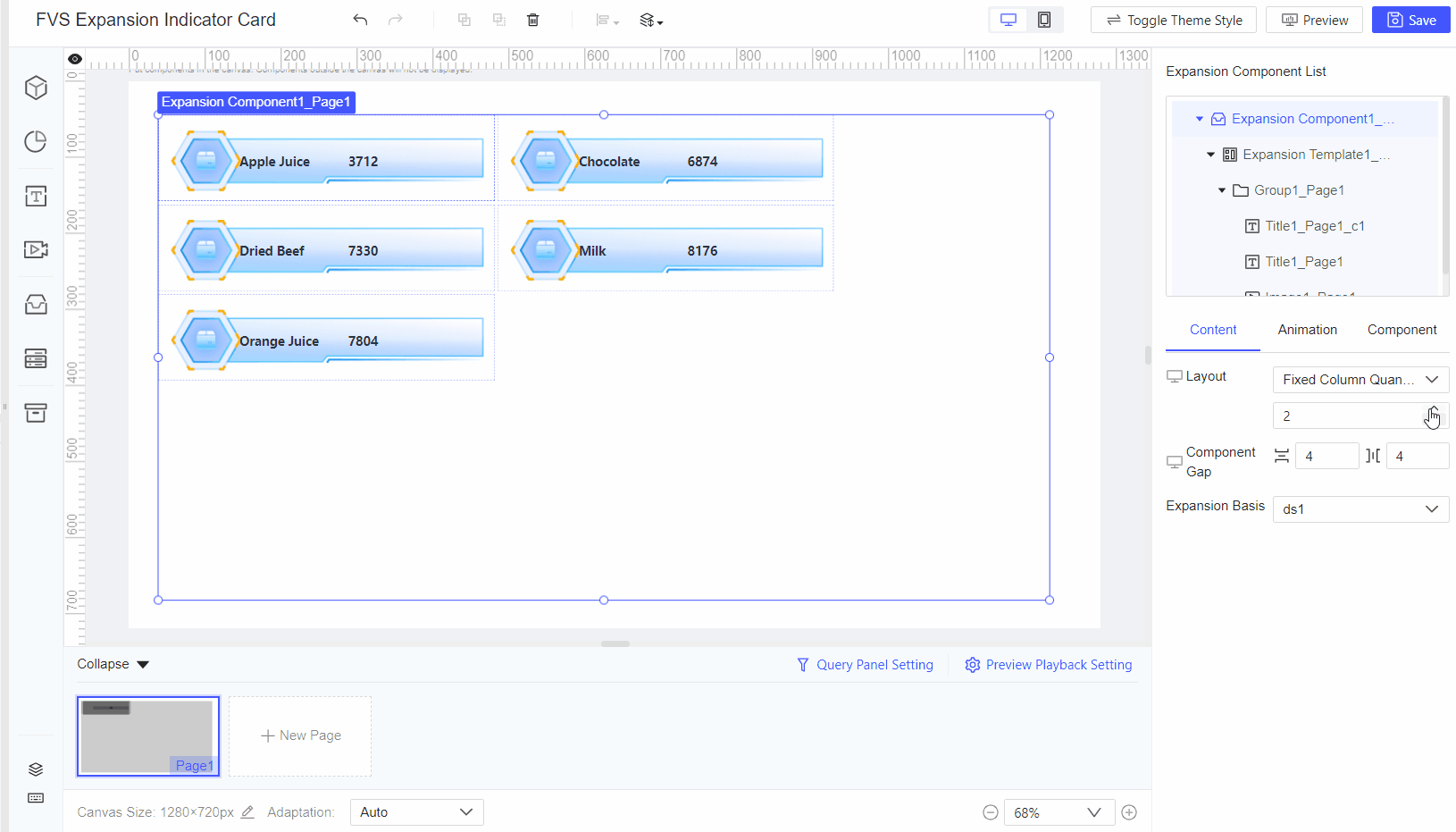The image size is (1456, 832).
Task: Switch to the Component tab
Action: (x=1402, y=330)
